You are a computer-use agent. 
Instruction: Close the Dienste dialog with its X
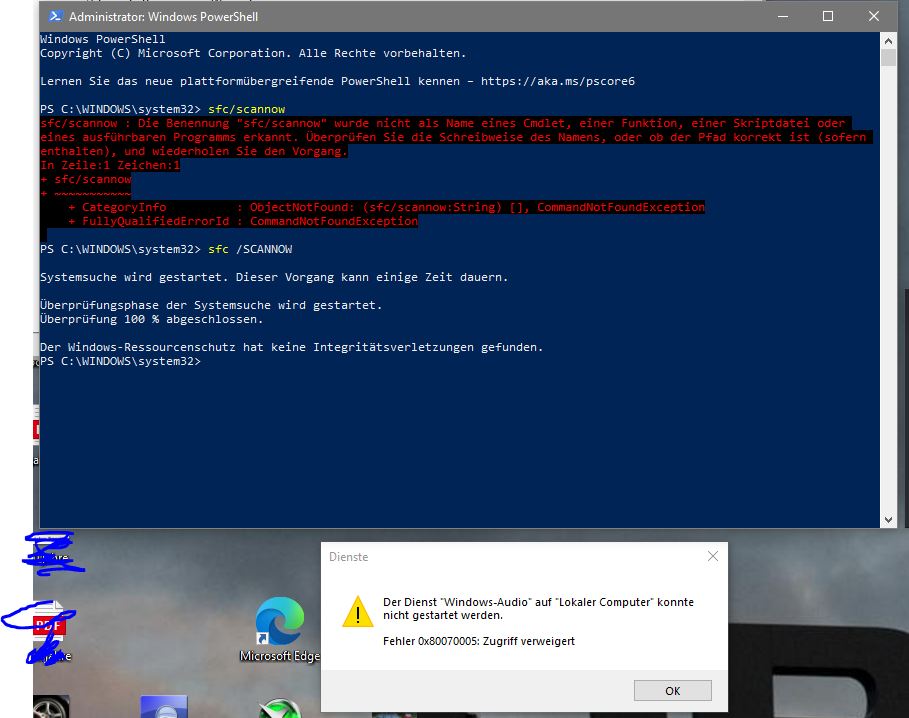[712, 556]
